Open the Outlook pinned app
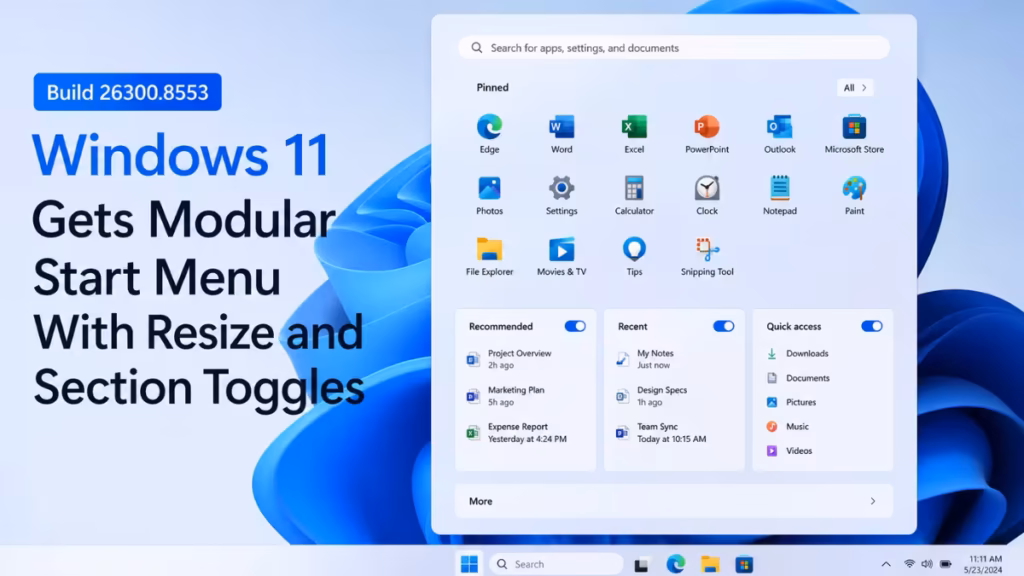This screenshot has width=1024, height=576. click(x=780, y=133)
